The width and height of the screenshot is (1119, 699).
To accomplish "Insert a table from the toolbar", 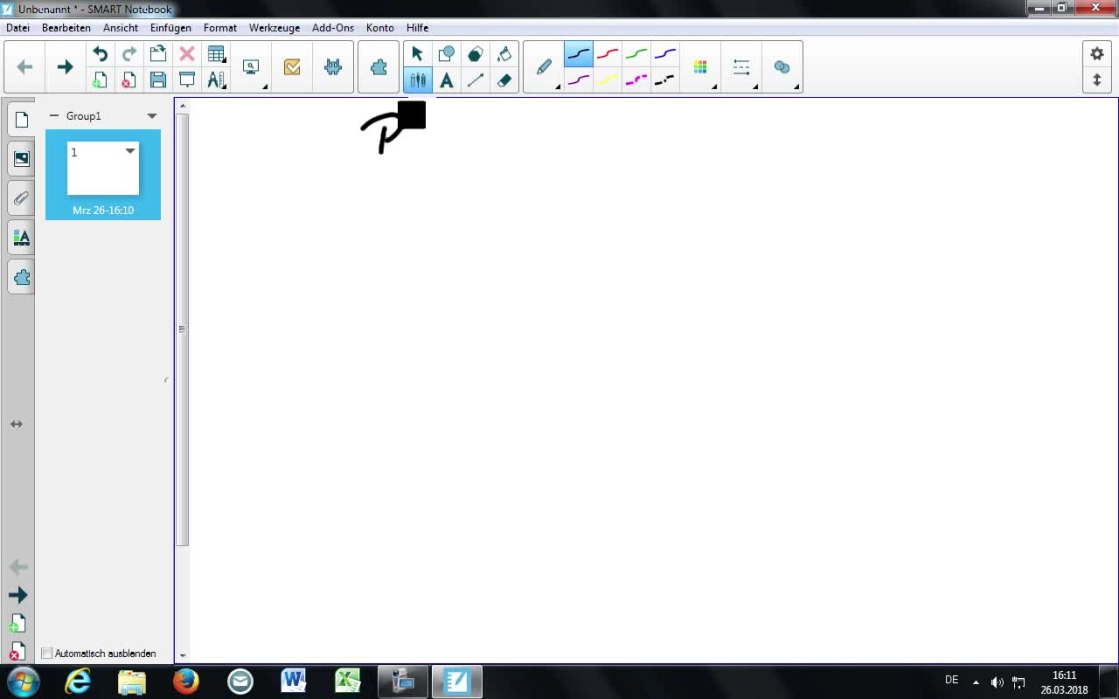I will pos(216,54).
